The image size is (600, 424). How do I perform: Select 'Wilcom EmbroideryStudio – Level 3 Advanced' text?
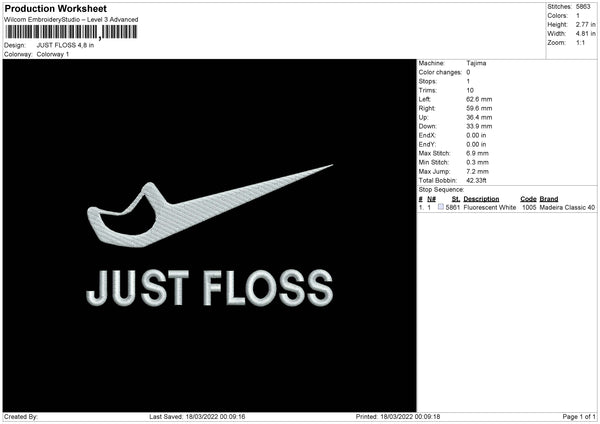[71, 20]
